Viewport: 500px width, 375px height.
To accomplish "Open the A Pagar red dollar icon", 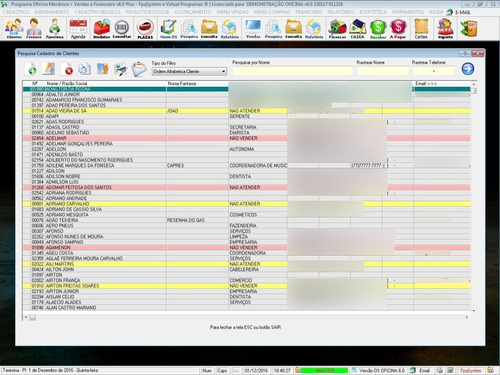I will (x=398, y=29).
